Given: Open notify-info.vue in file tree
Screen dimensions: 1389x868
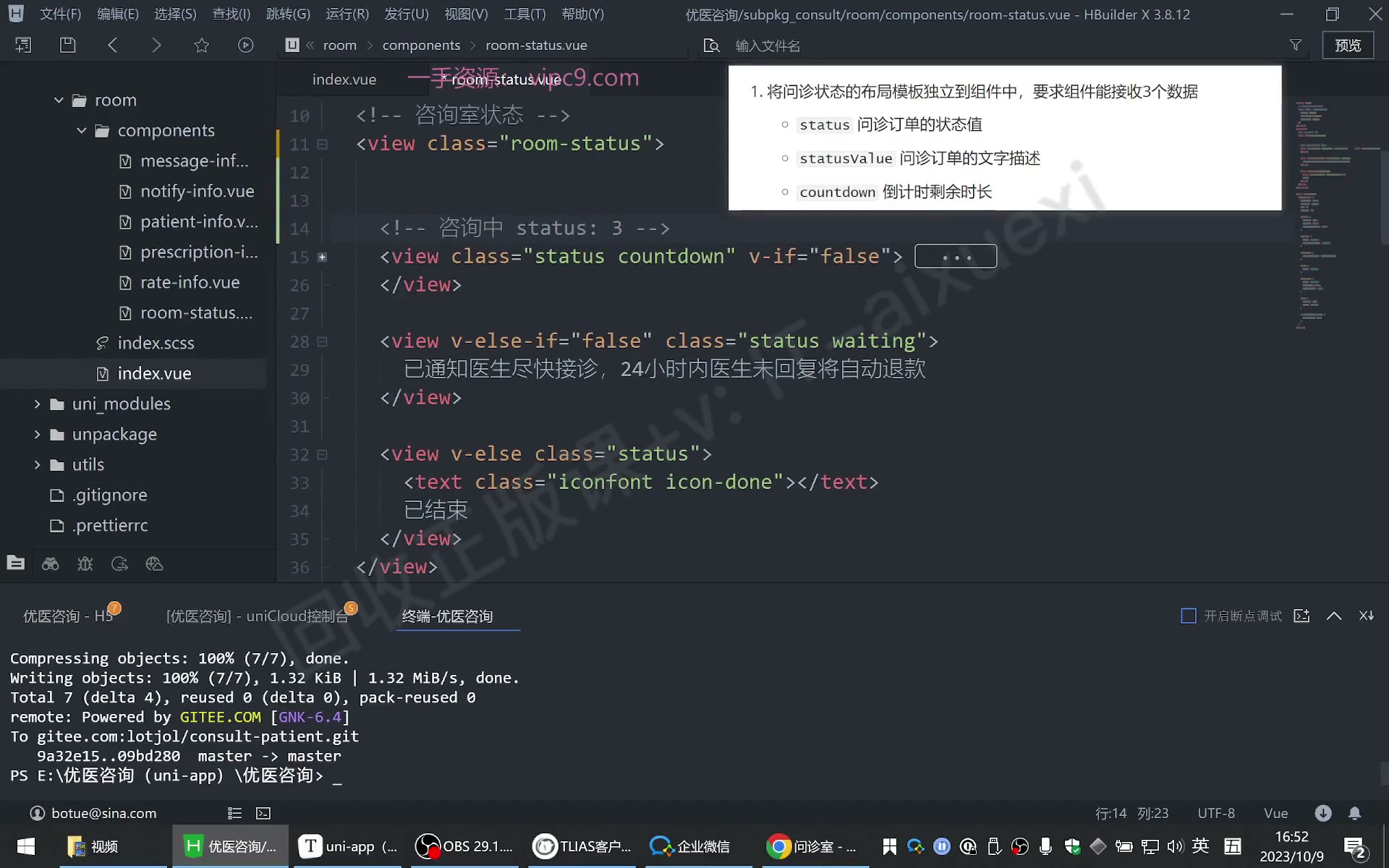Looking at the screenshot, I should [x=197, y=191].
